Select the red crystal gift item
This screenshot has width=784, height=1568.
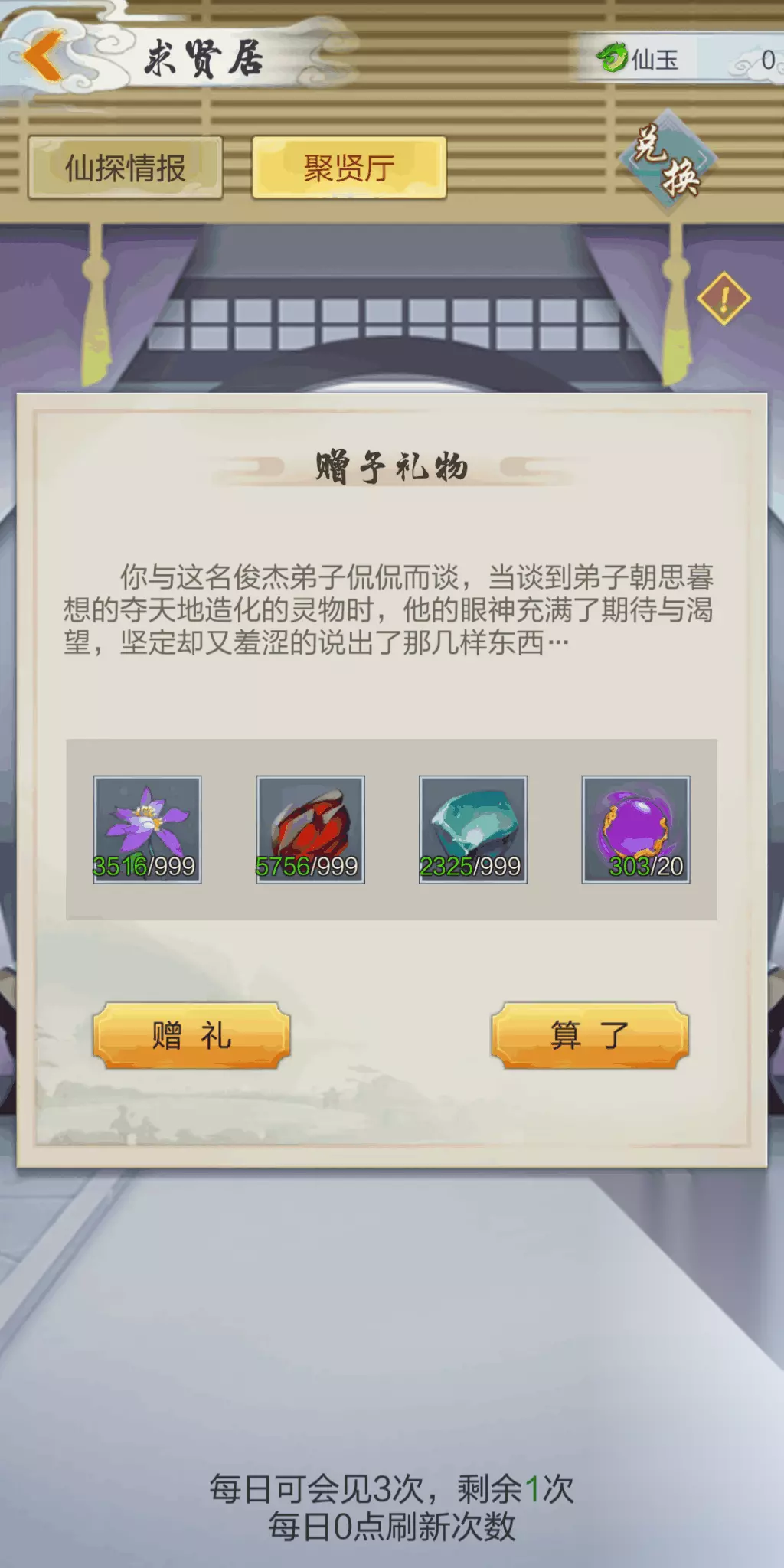pyautogui.click(x=310, y=830)
